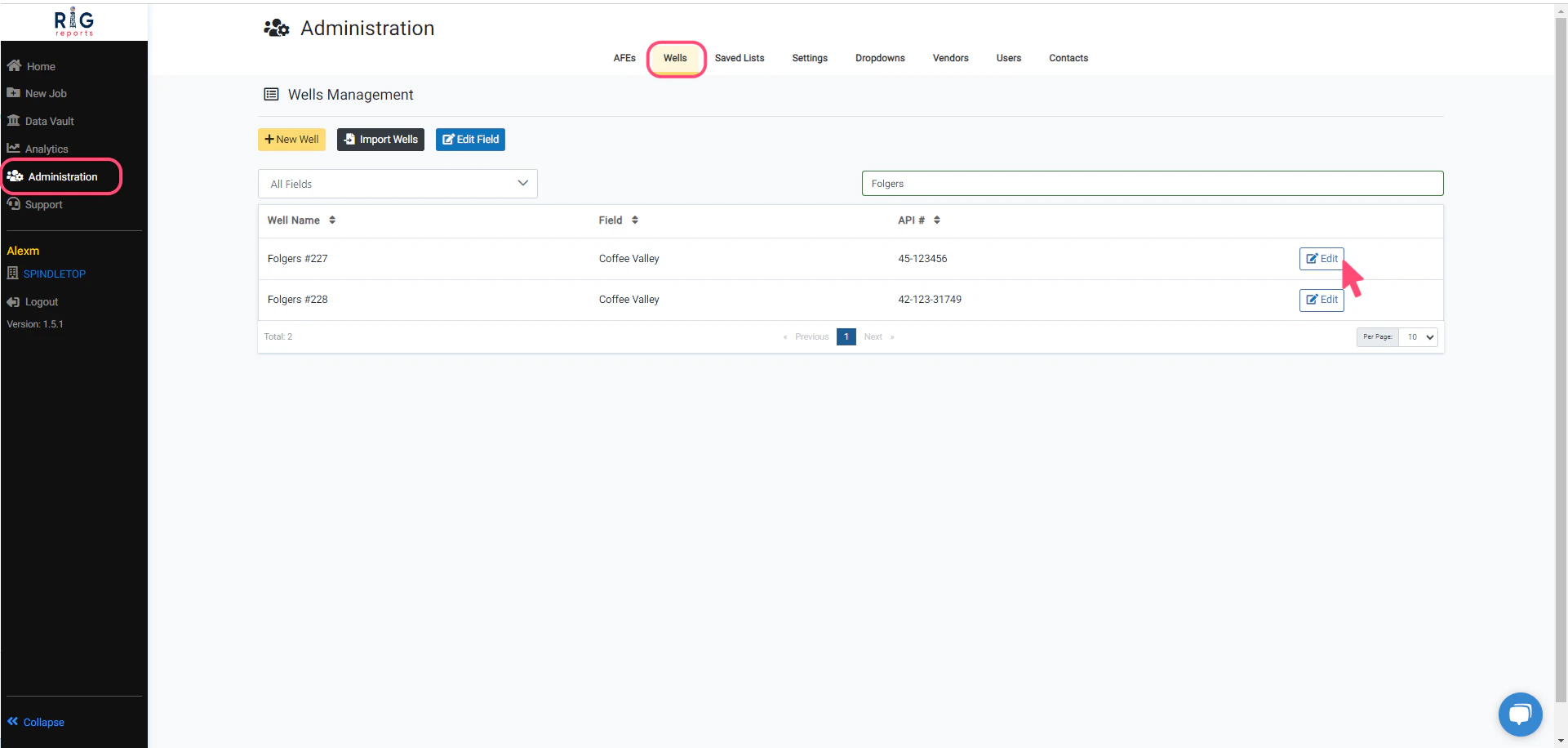
Task: Click the Alexm username
Action: (x=23, y=251)
